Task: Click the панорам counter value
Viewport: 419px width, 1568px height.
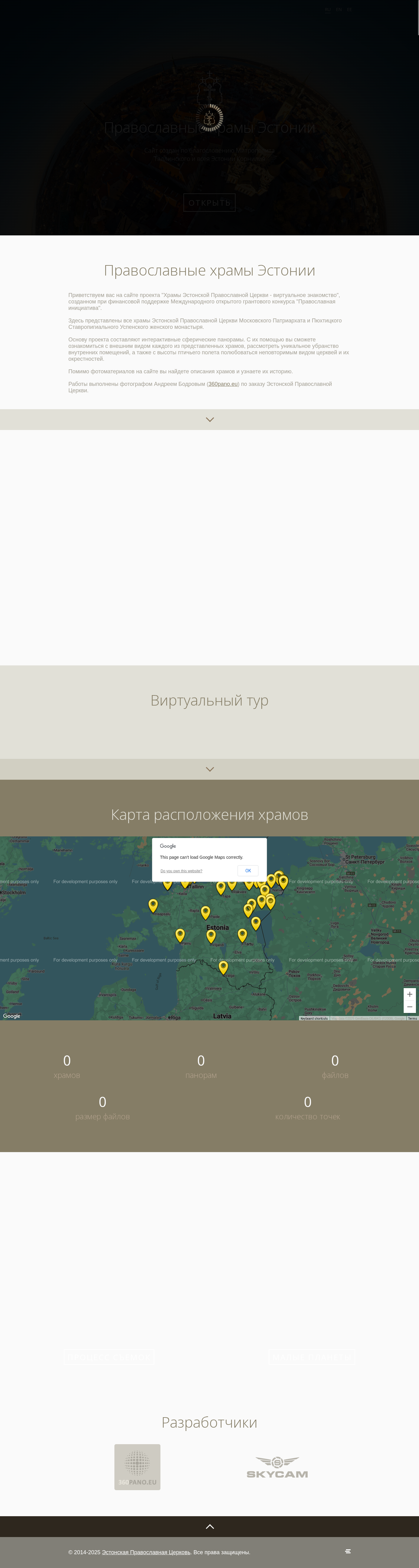Action: coord(201,1060)
